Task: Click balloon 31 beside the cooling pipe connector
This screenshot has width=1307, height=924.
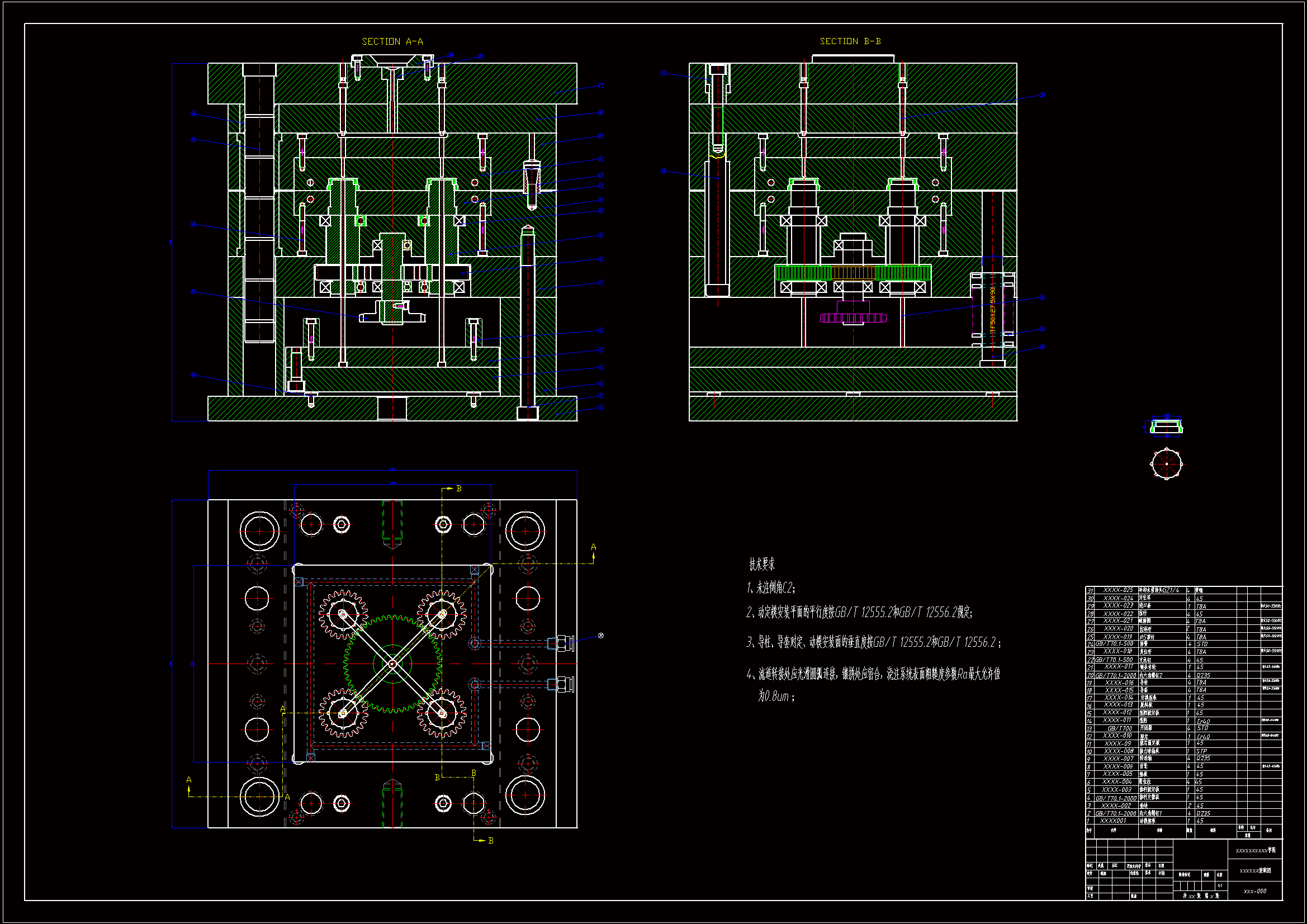Action: coord(600,636)
